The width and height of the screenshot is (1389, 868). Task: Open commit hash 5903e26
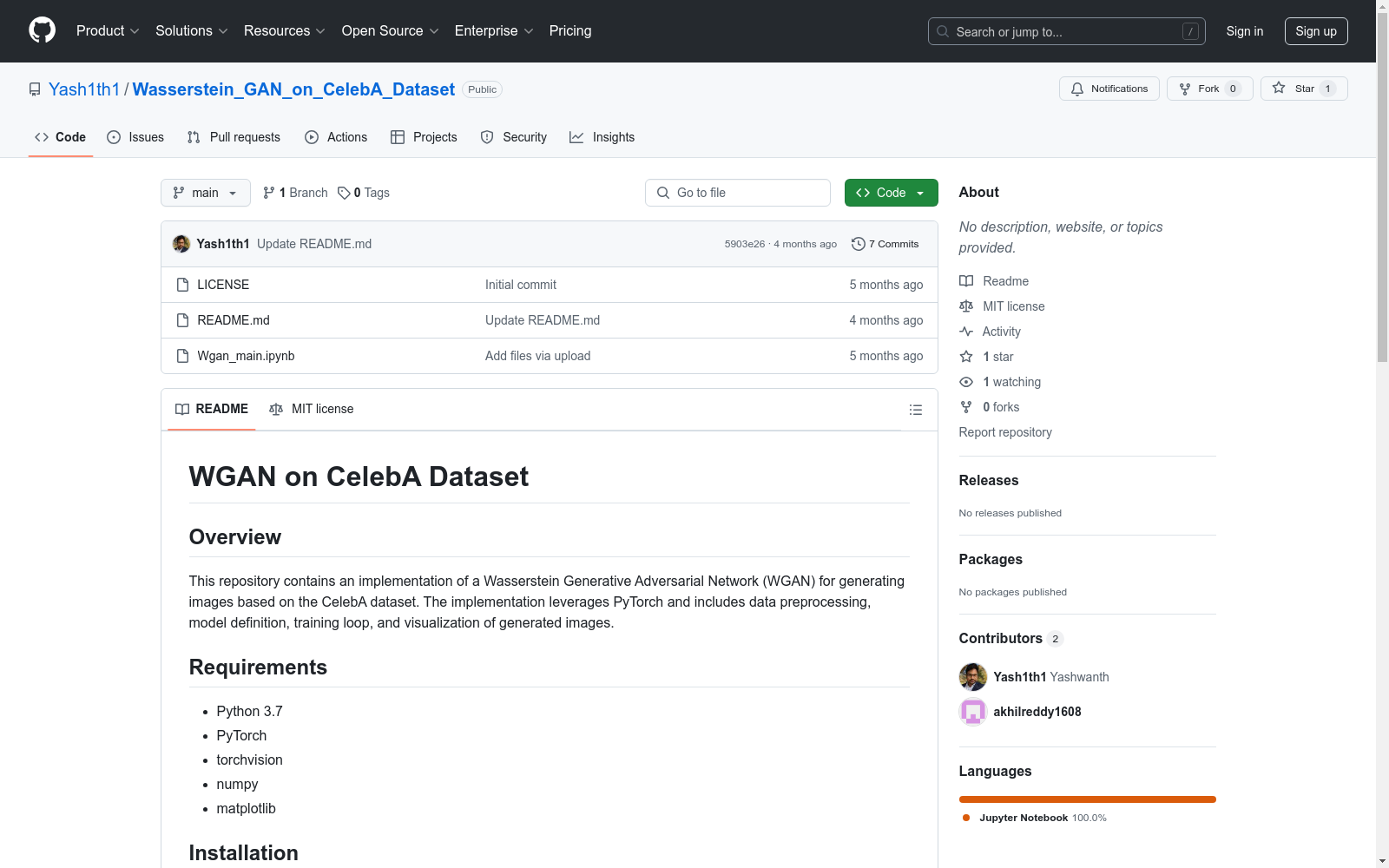click(x=745, y=244)
